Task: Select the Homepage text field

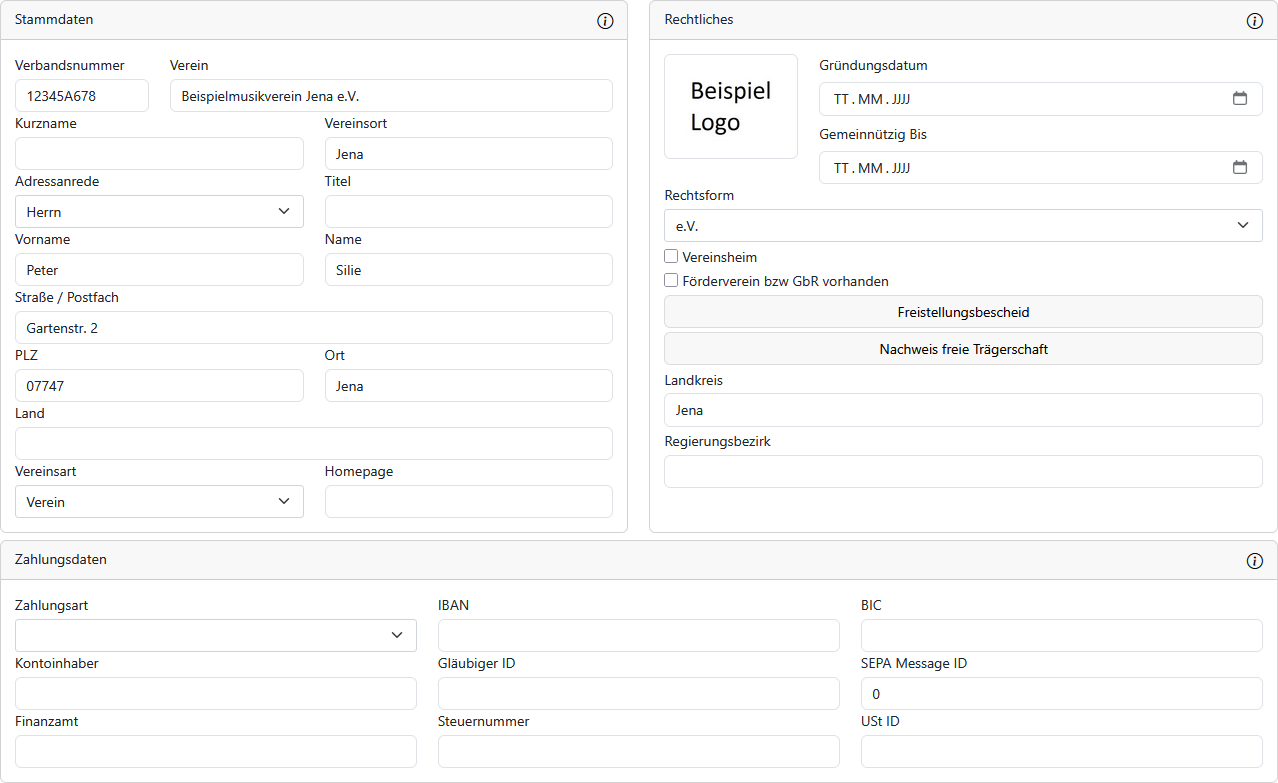Action: [x=468, y=502]
